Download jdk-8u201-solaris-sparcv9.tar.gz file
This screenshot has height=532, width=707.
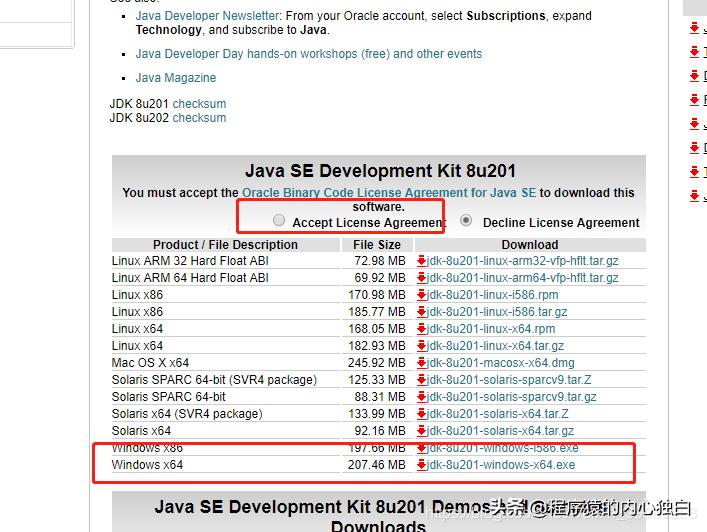(x=512, y=397)
